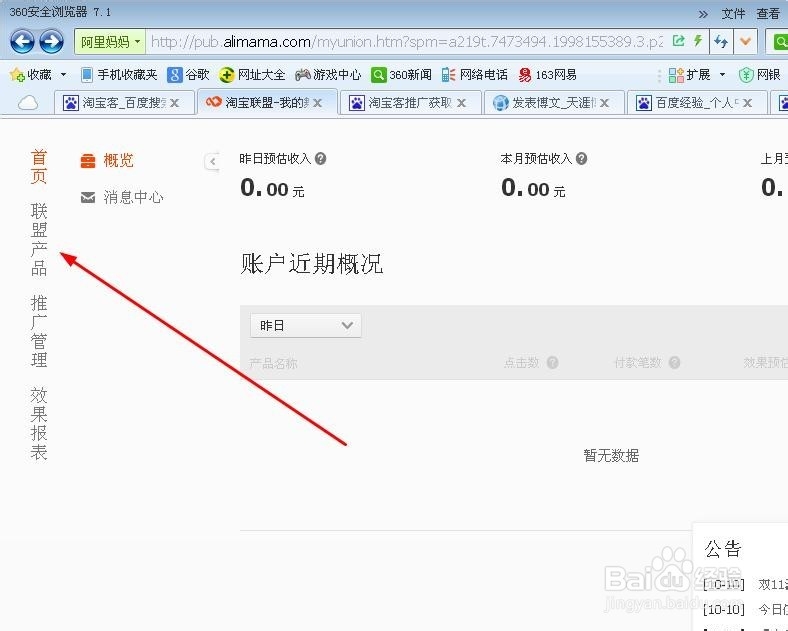Open the 手机收藏夹 bookmark
The image size is (788, 631).
click(x=119, y=75)
